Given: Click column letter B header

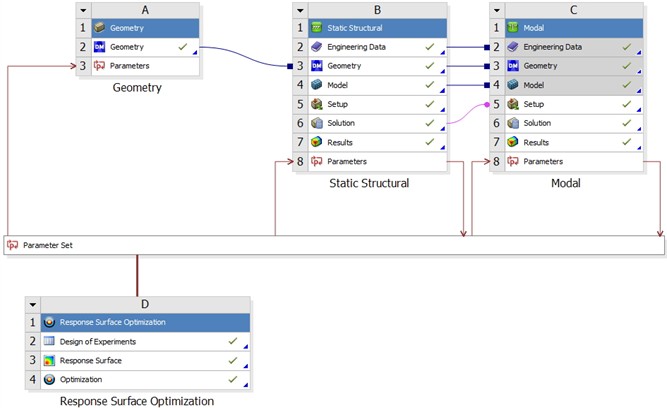Looking at the screenshot, I should (378, 10).
